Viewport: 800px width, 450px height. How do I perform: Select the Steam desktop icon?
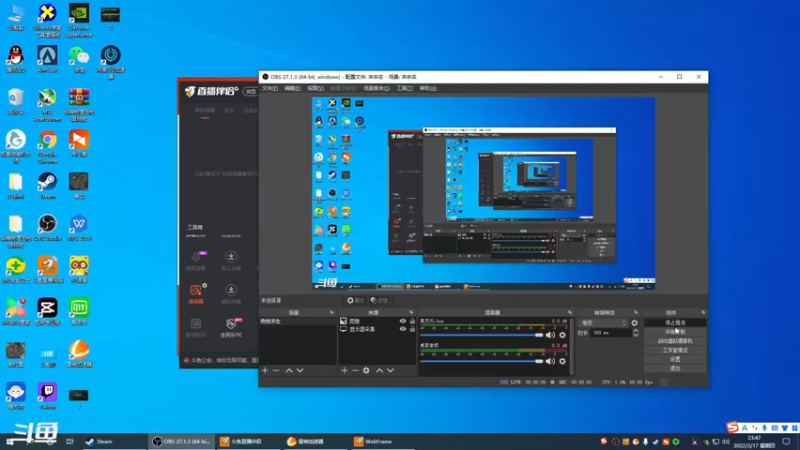tap(47, 186)
